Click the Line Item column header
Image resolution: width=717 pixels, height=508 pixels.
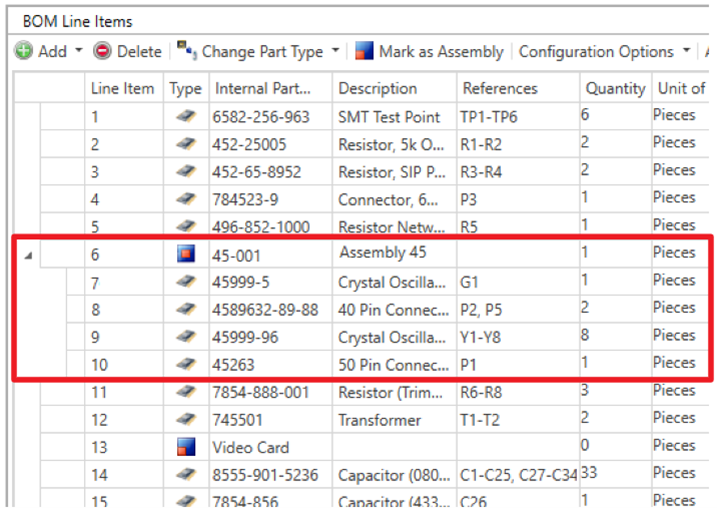coord(123,88)
